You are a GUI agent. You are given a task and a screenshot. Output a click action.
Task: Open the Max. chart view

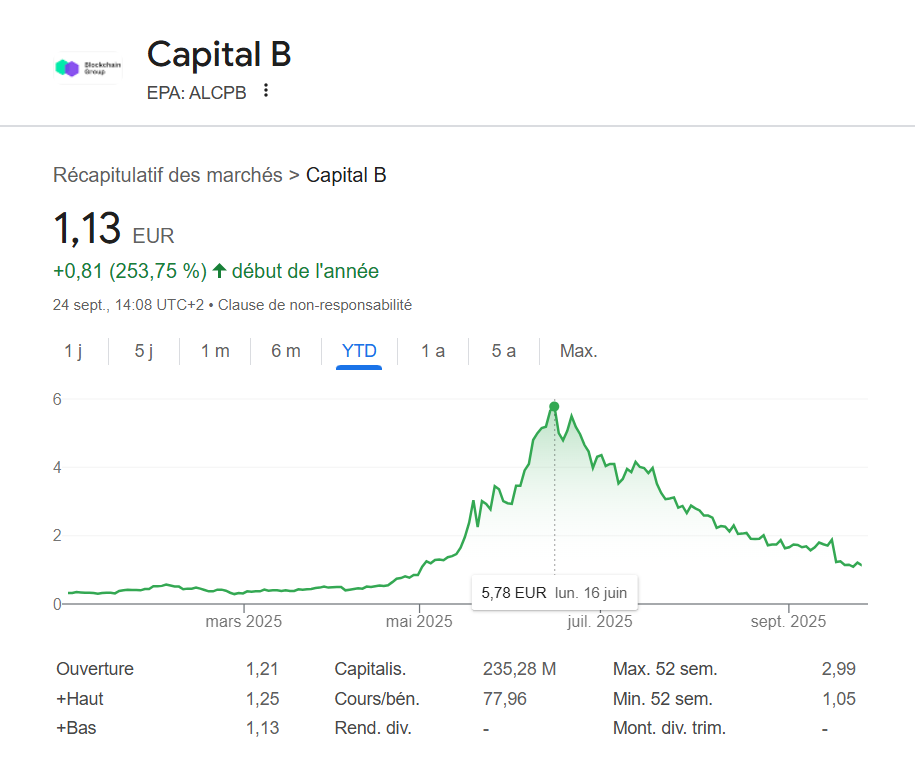coord(578,351)
